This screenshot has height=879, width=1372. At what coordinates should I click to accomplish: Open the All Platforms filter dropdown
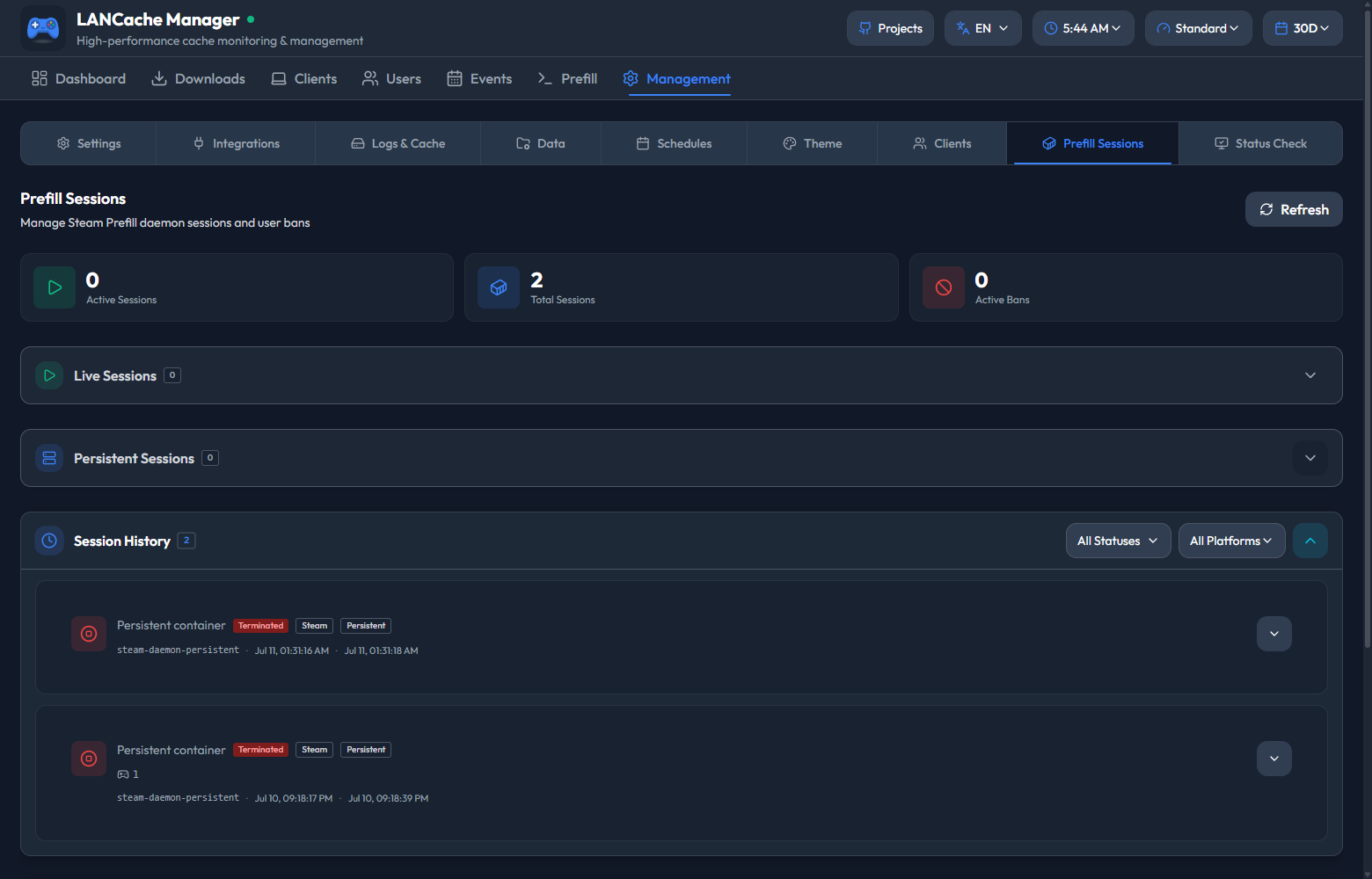pos(1231,541)
